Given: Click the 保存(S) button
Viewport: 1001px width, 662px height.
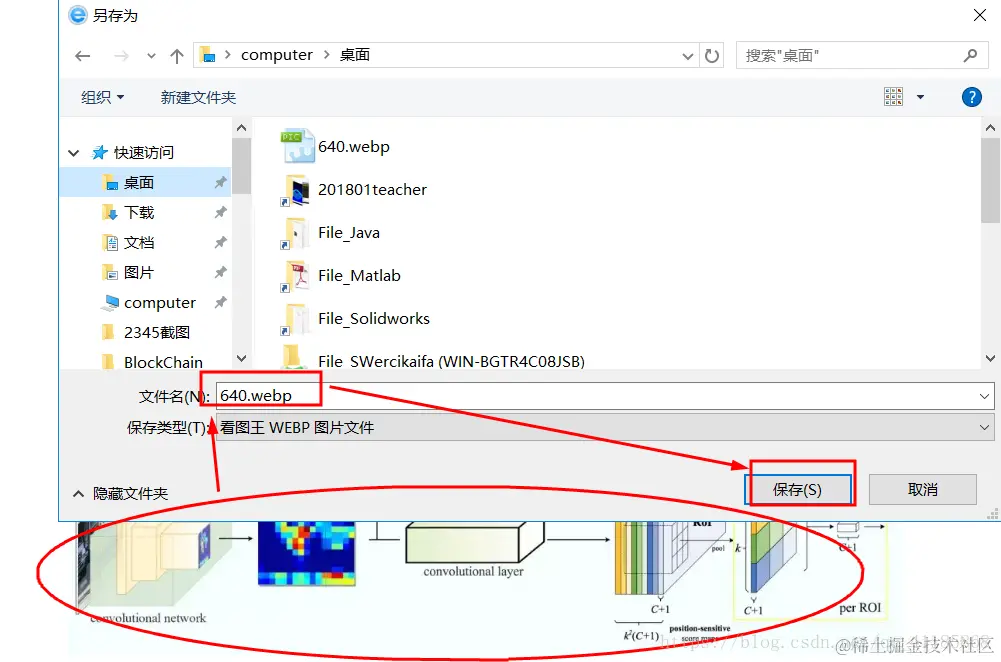Looking at the screenshot, I should pos(797,490).
